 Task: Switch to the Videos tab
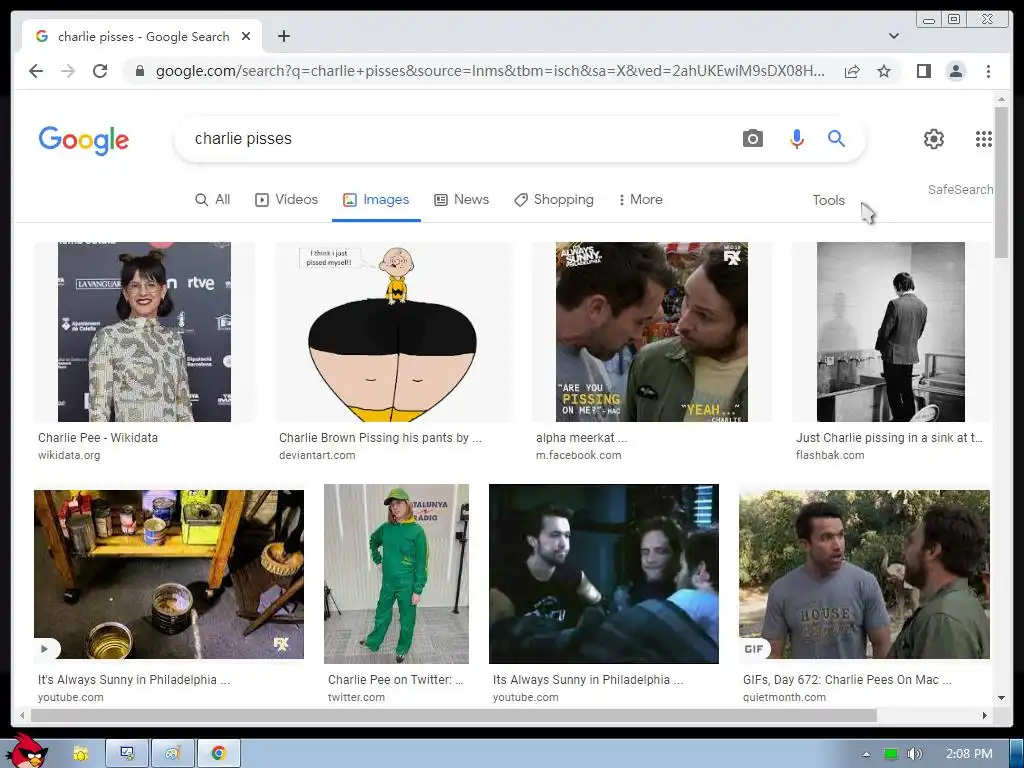pyautogui.click(x=286, y=200)
